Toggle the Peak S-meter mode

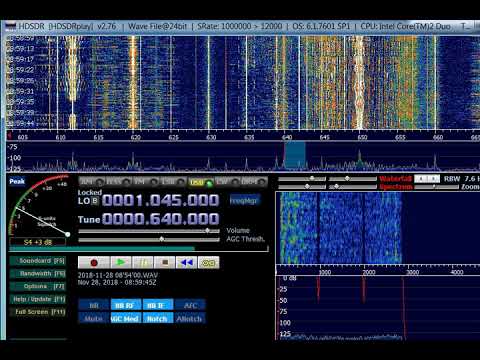click(17, 181)
